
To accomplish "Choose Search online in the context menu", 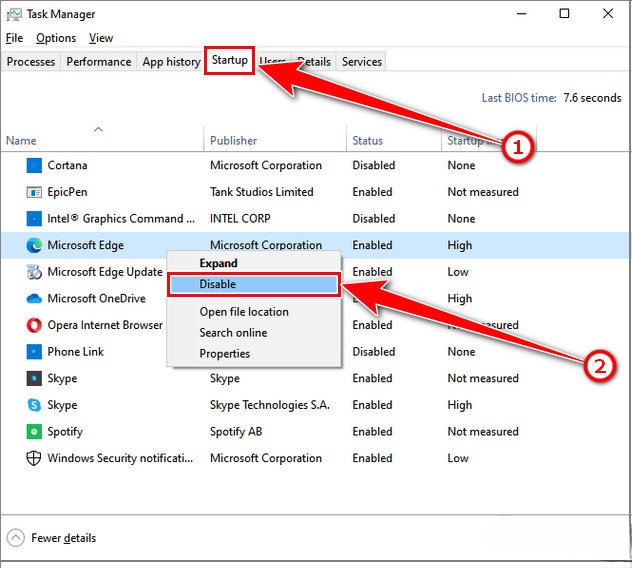I will pos(254,333).
